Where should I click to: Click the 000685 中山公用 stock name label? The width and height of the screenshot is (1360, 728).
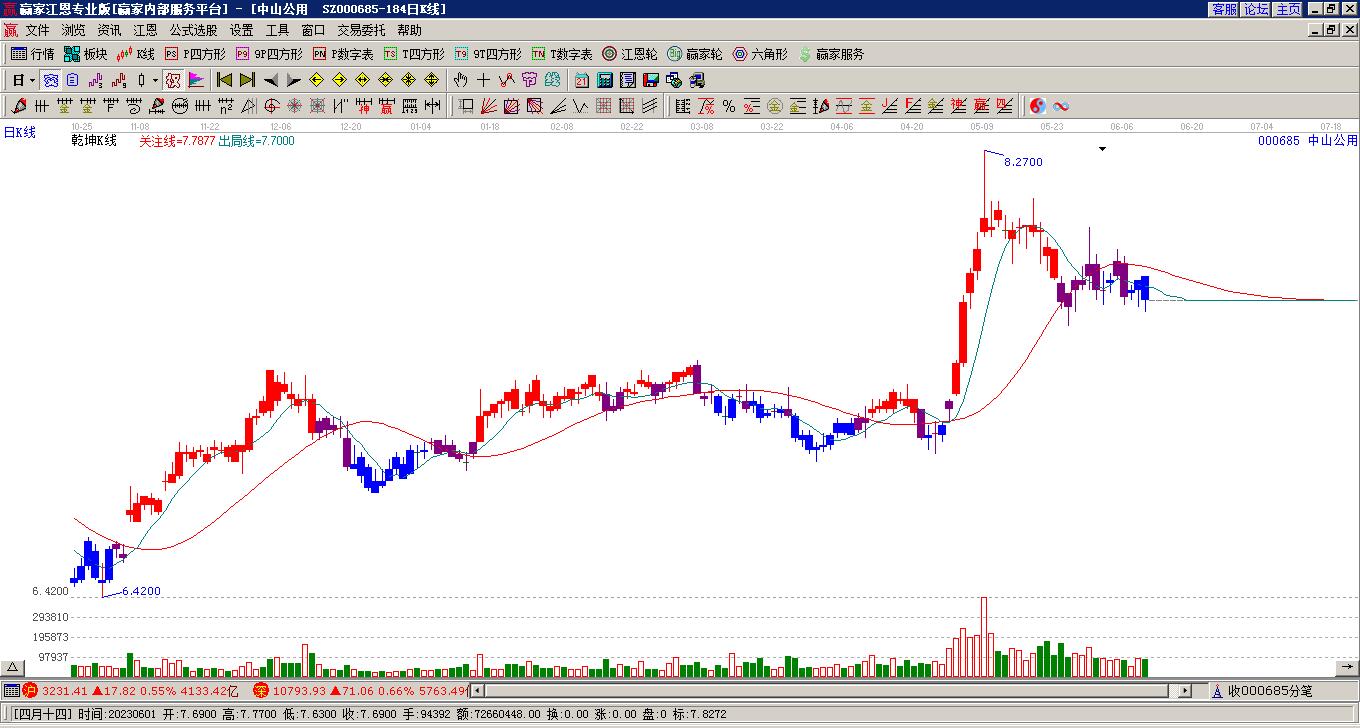[x=1308, y=141]
